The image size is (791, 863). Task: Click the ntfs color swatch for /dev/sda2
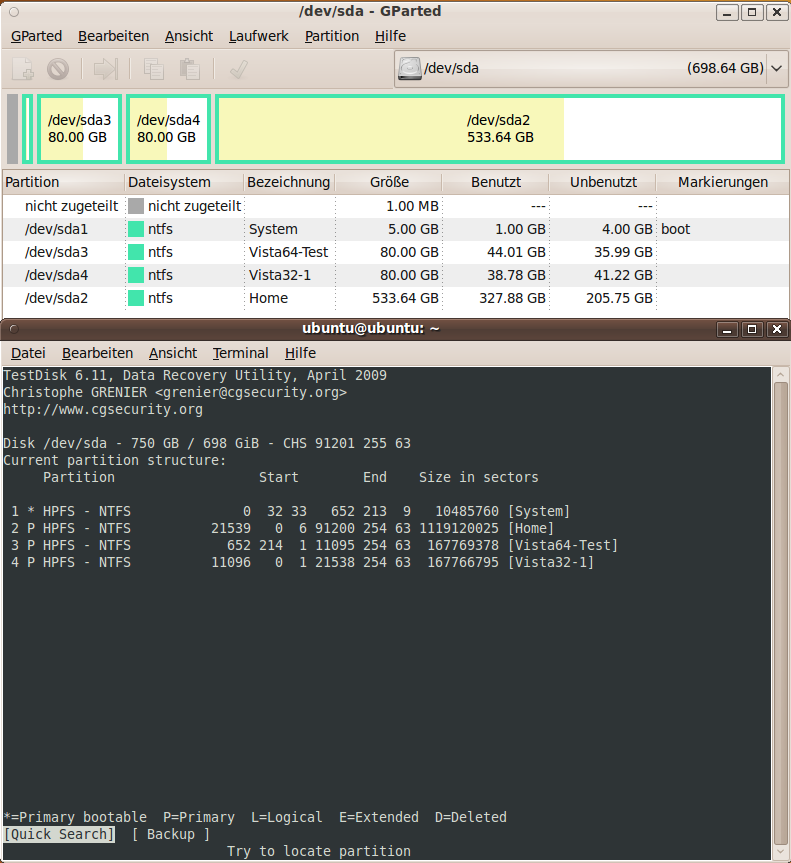136,298
